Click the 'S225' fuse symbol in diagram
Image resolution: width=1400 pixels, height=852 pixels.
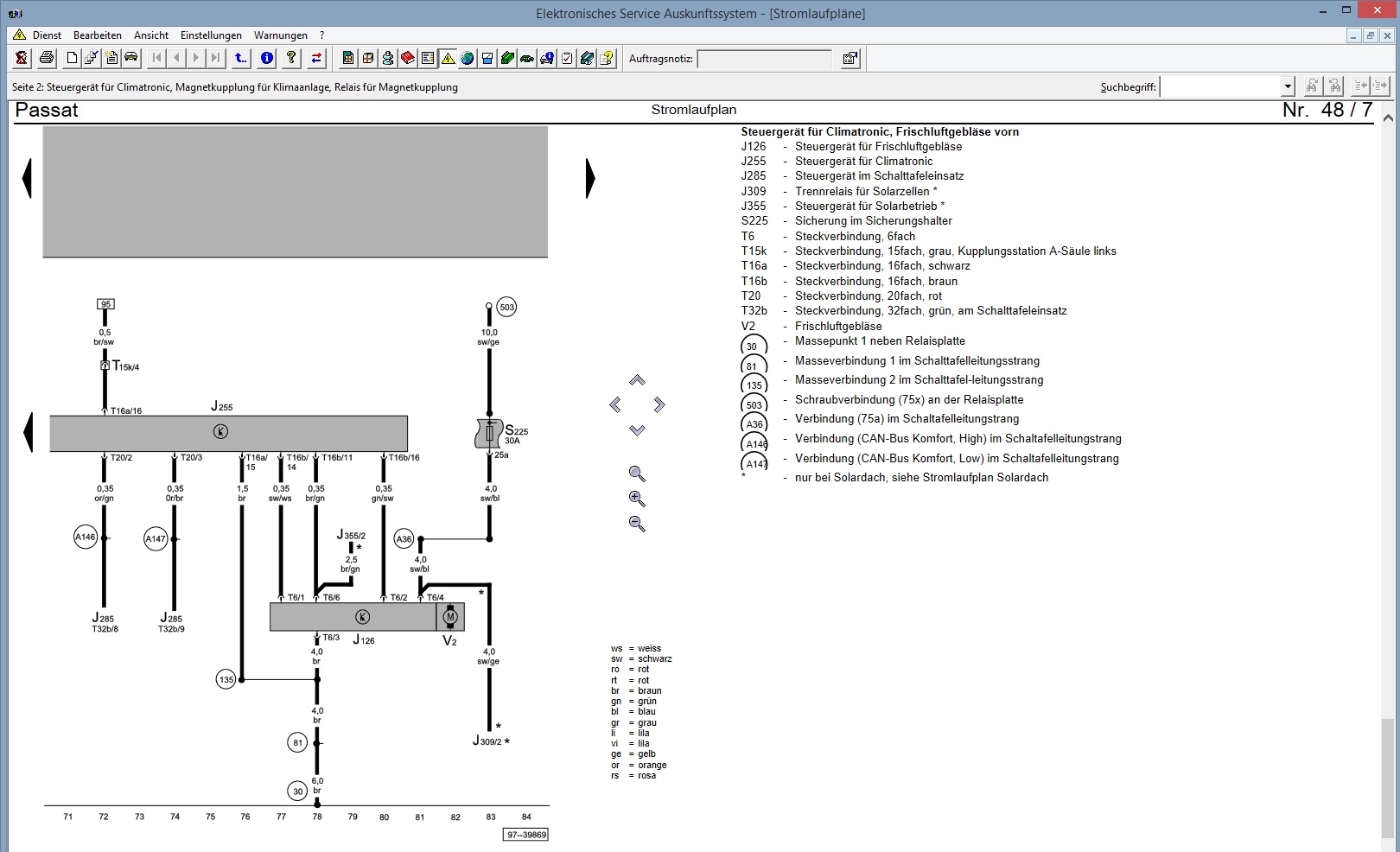coord(489,433)
